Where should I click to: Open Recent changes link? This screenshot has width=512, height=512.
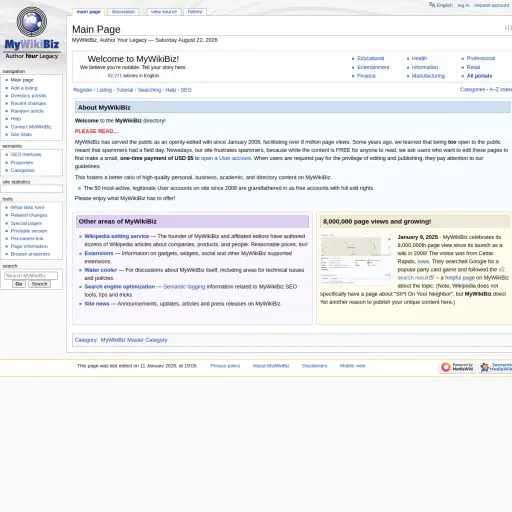click(x=28, y=103)
